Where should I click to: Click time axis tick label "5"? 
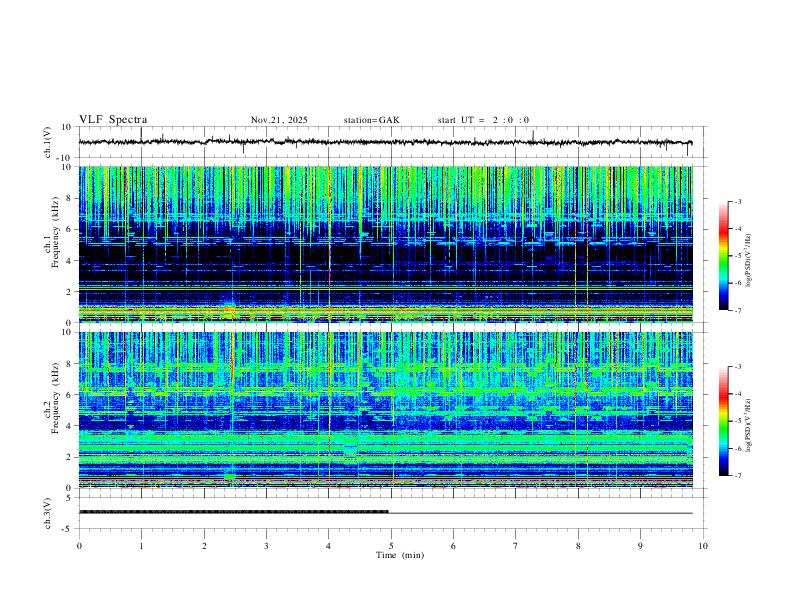391,546
